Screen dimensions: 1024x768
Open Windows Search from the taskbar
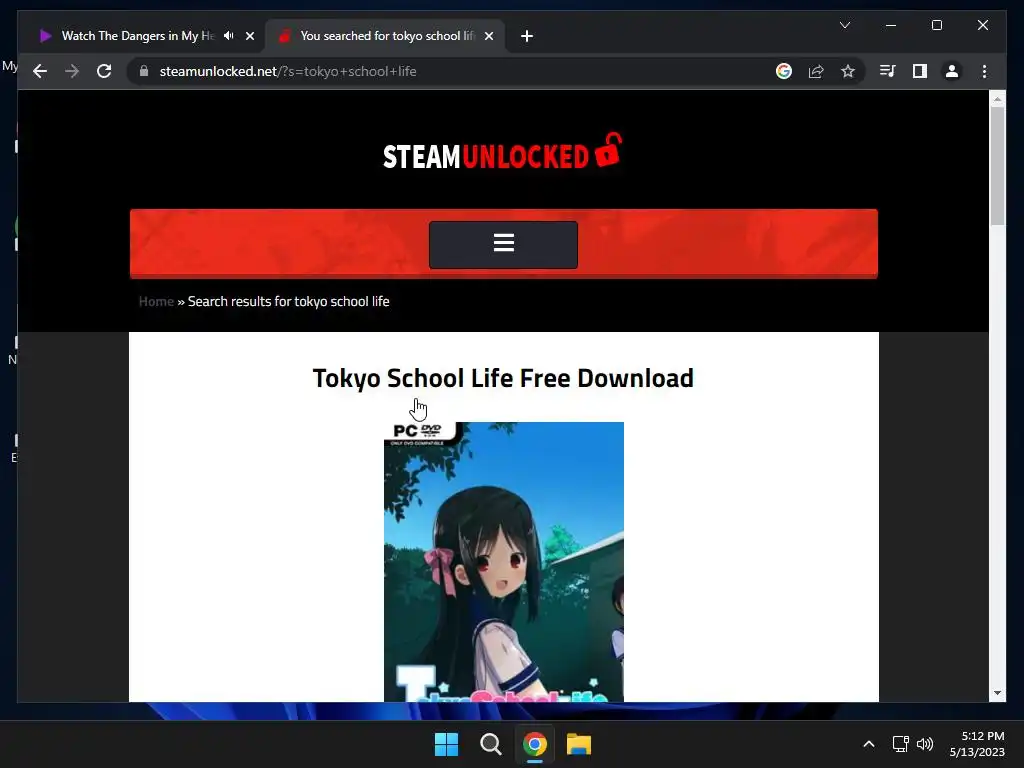click(490, 744)
